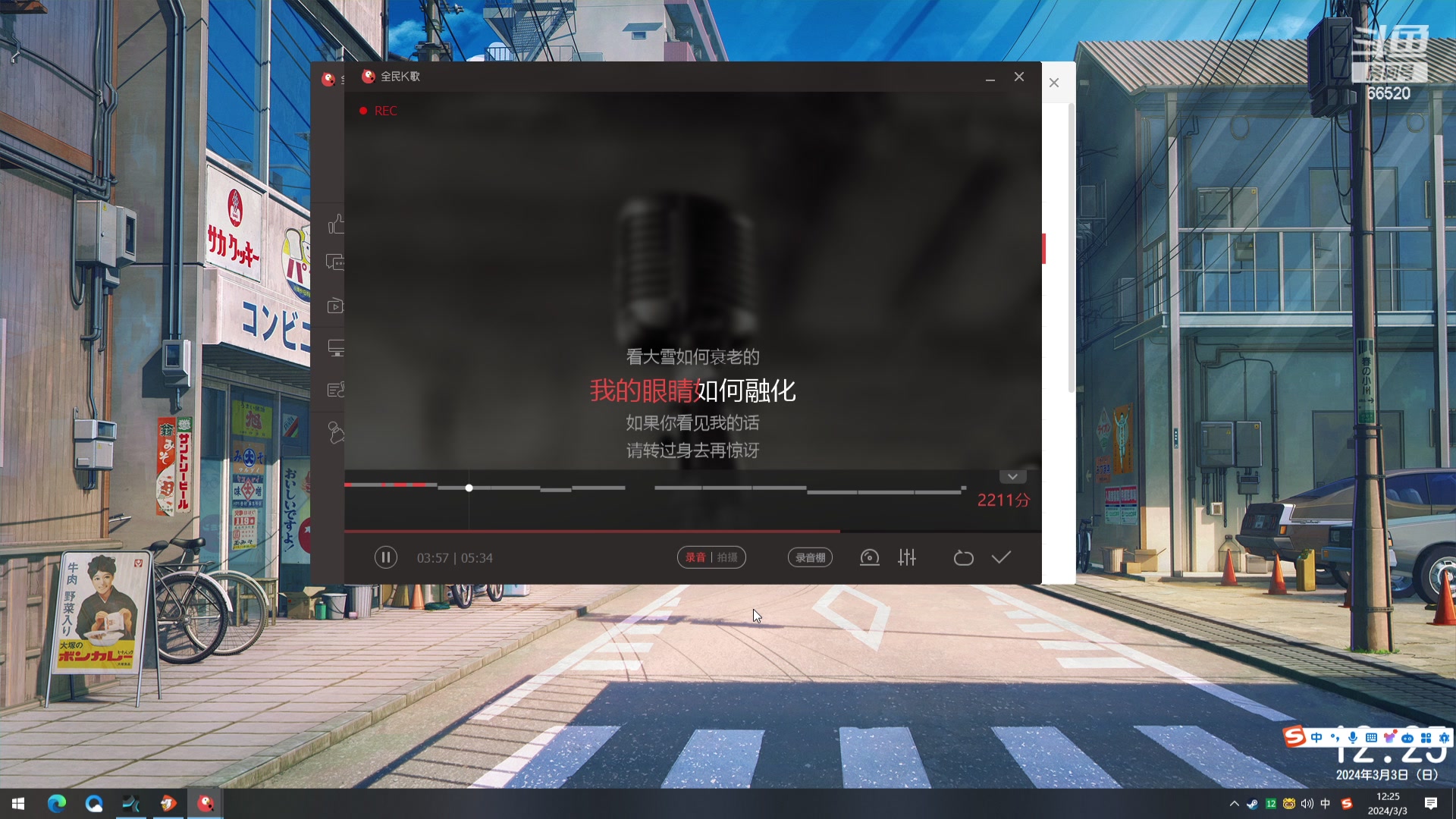Open the Sogou toolbar settings gear icon

pyautogui.click(x=1444, y=738)
